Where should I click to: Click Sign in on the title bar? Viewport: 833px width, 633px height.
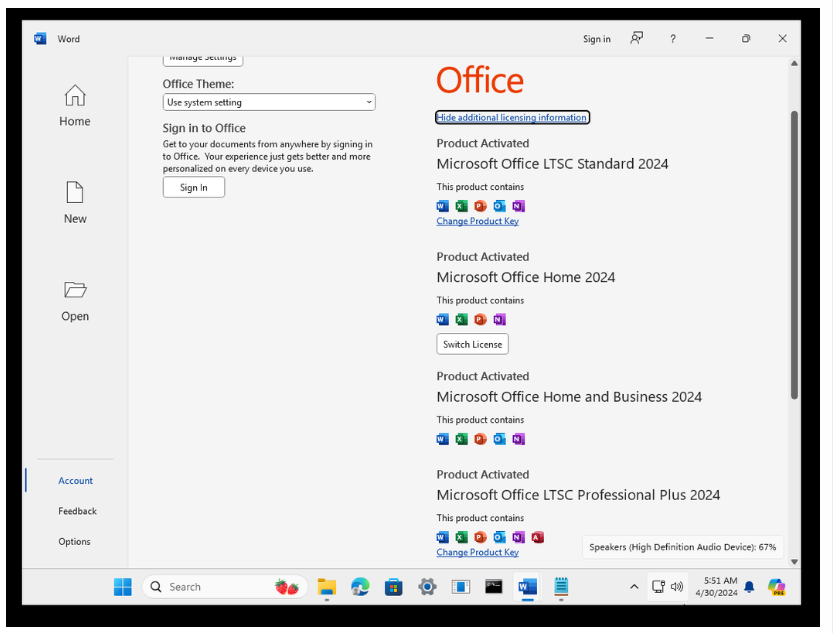597,39
